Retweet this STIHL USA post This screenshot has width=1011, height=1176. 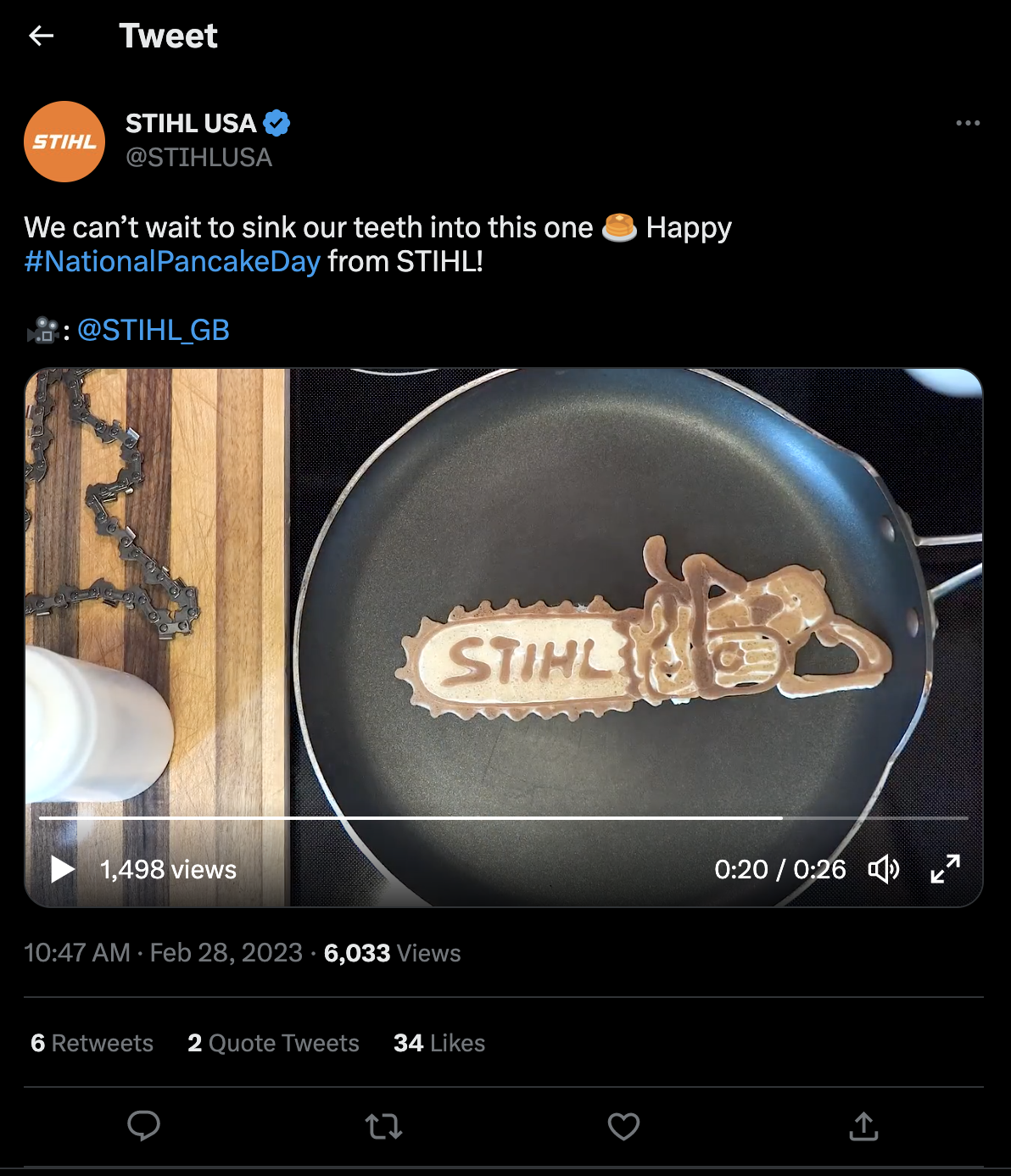[383, 1126]
